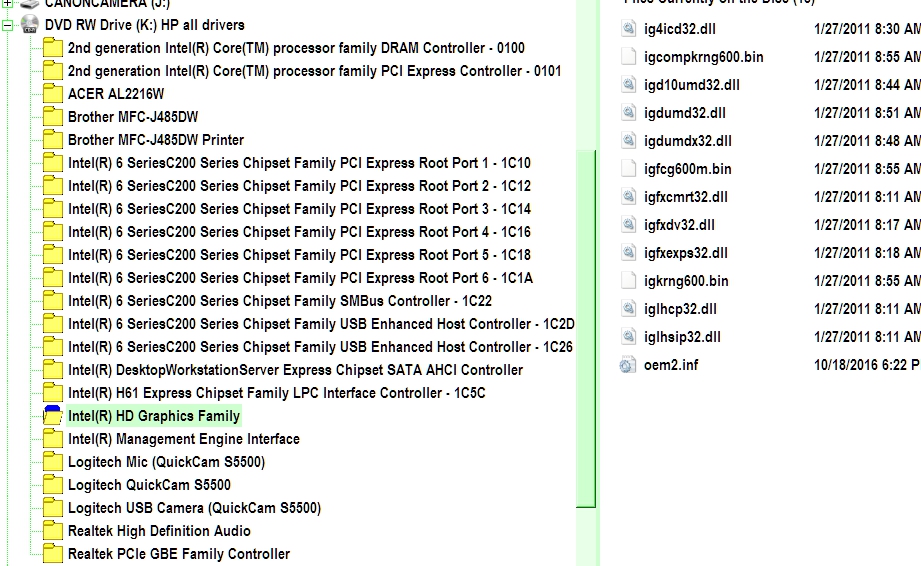Viewport: 921px width, 566px height.
Task: Click the tree panel vertical scrollbar thumb
Action: point(586,329)
